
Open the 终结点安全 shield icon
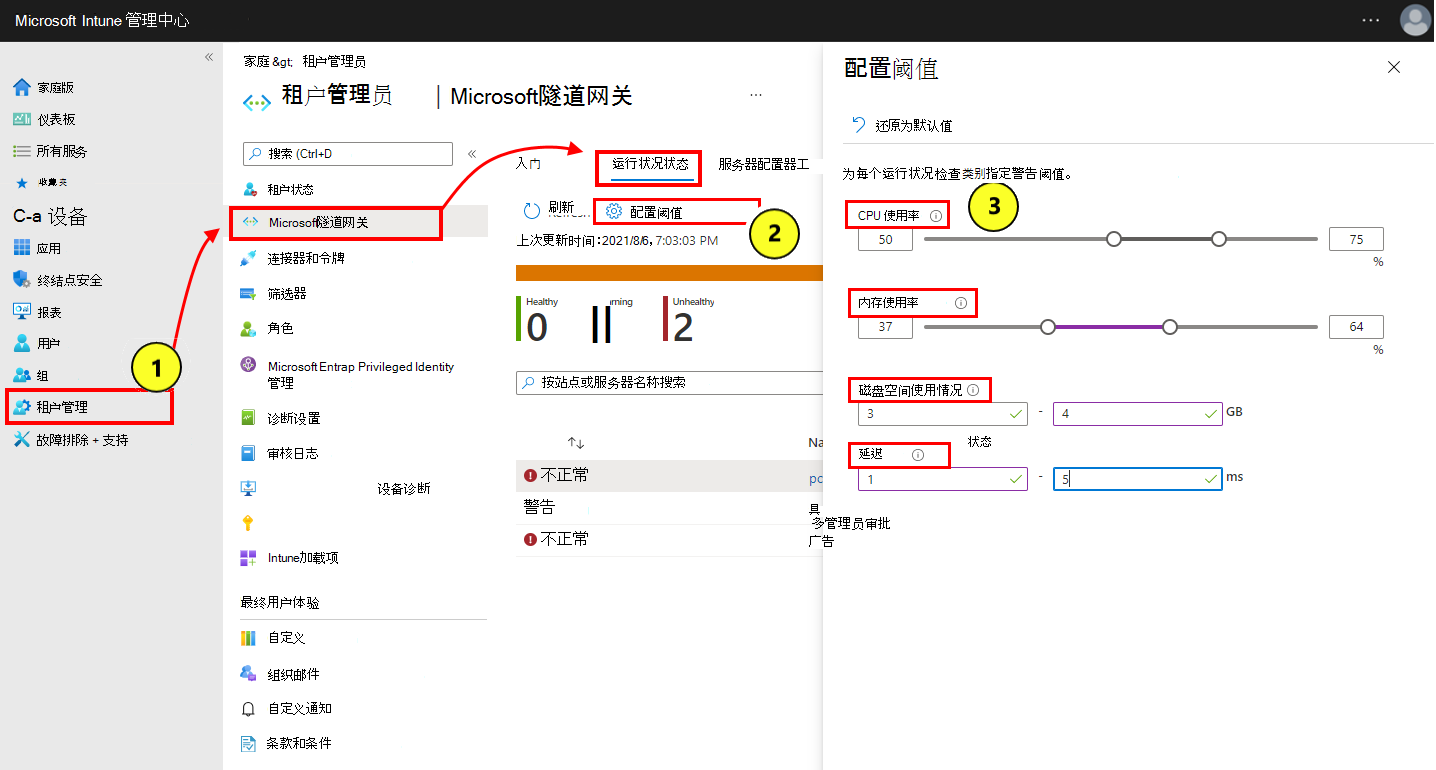tap(22, 280)
